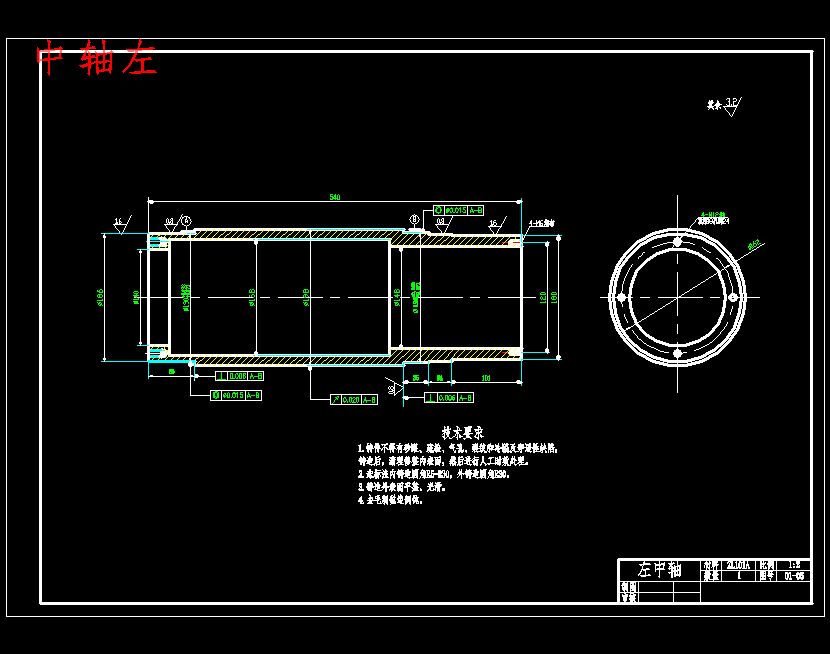Image resolution: width=830 pixels, height=654 pixels.
Task: Click the 技术要求 heading
Action: click(463, 433)
